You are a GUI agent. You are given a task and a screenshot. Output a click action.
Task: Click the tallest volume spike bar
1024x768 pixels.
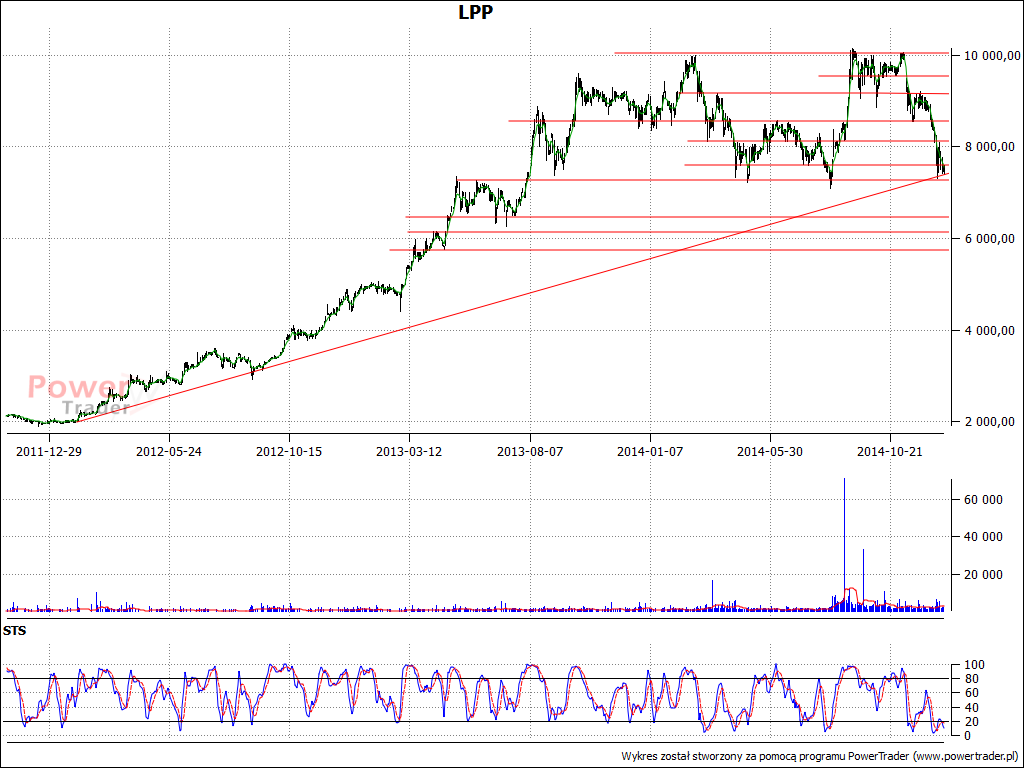pyautogui.click(x=844, y=544)
